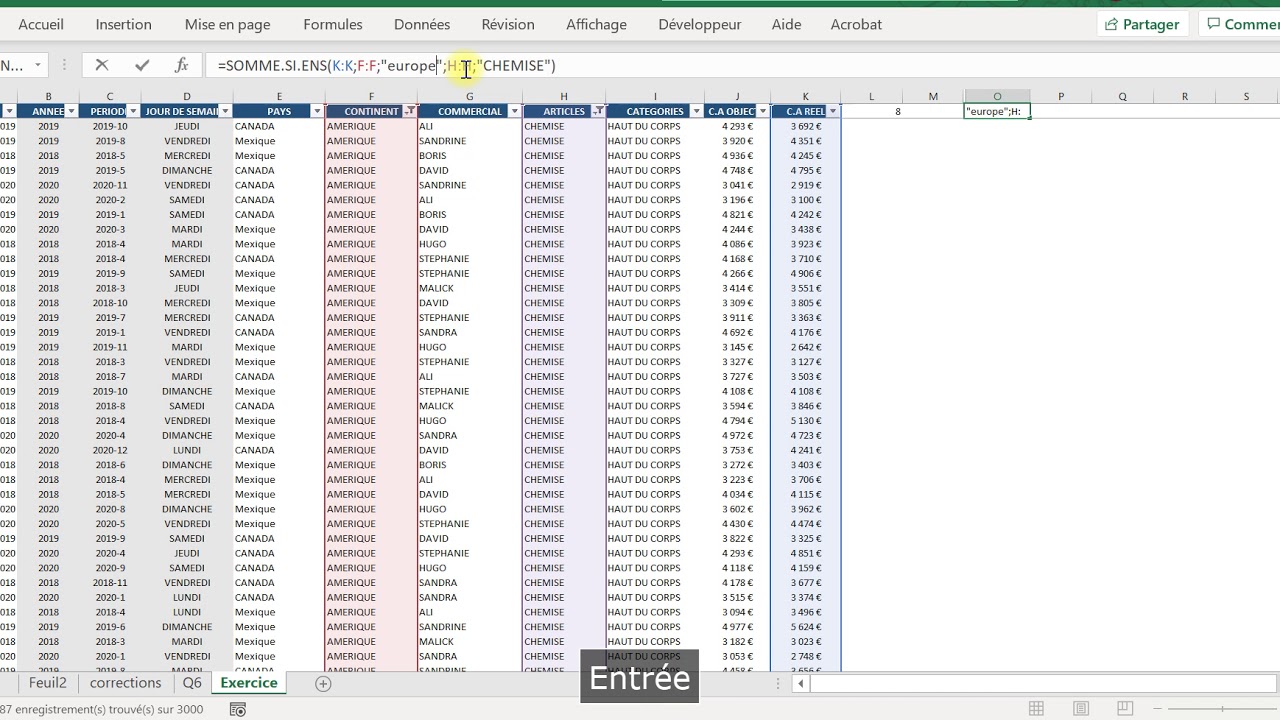This screenshot has width=1280, height=720.
Task: Click the 5 624 € cell in C.A REEL
Action: tap(805, 627)
